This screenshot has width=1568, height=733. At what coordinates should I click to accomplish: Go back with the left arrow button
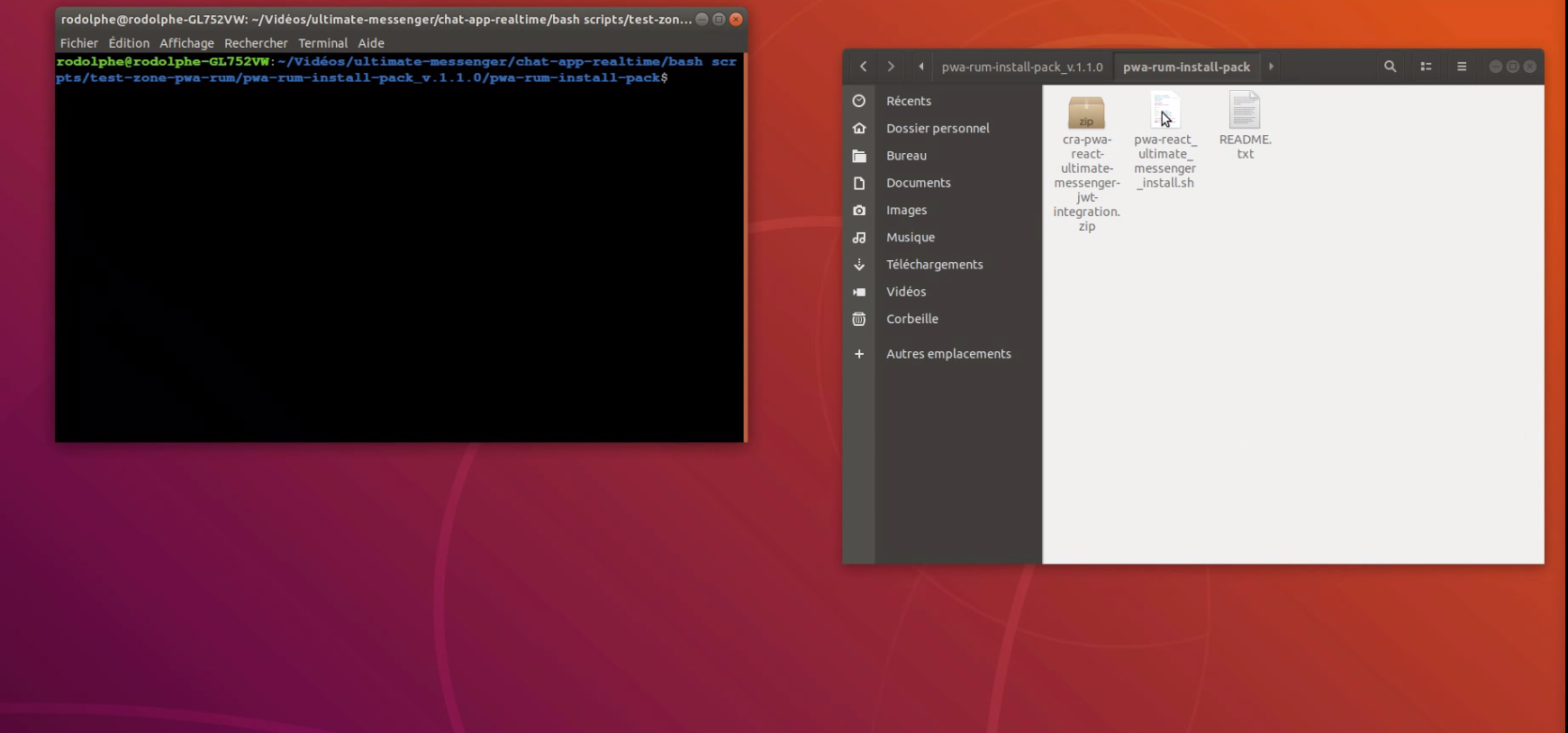(863, 67)
